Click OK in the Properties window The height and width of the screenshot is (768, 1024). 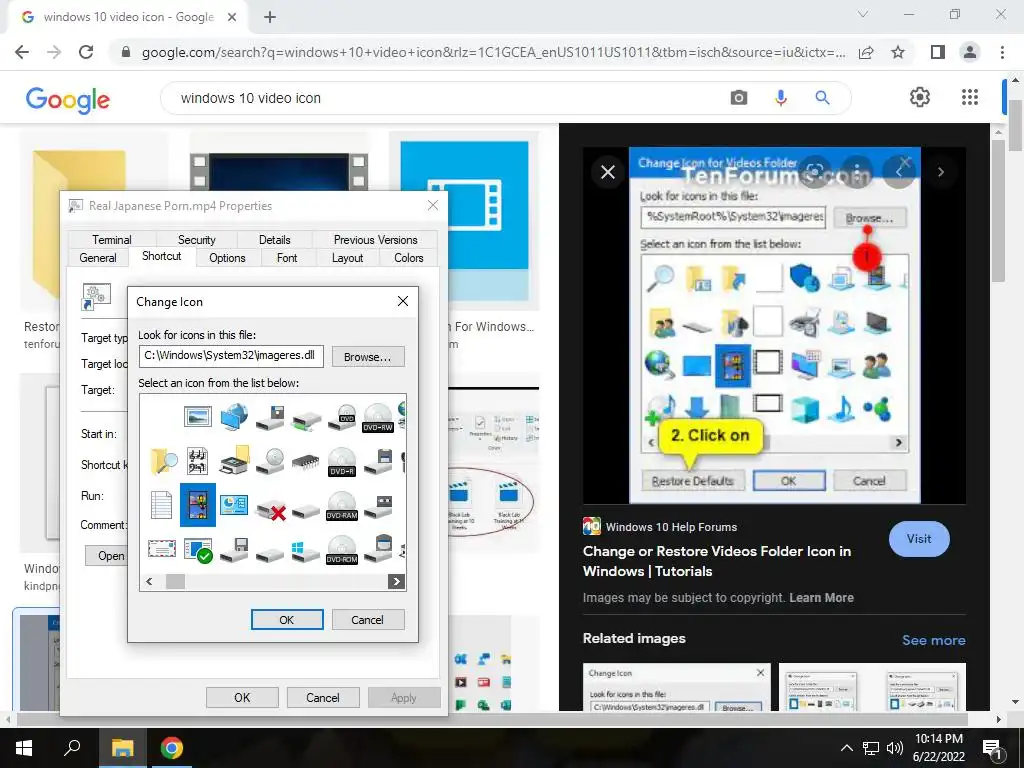coord(242,697)
